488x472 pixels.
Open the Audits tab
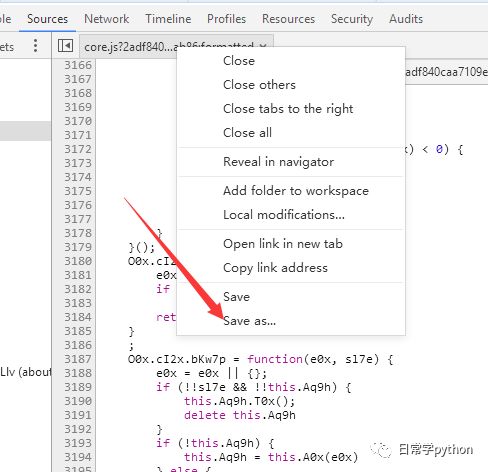click(406, 19)
